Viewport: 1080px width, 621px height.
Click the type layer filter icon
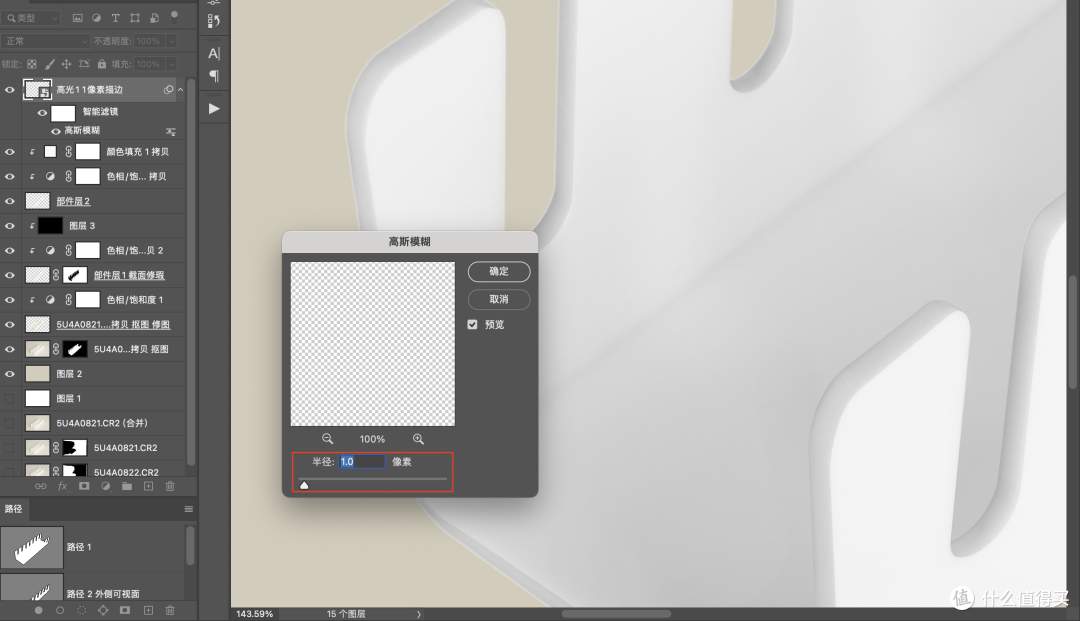[x=115, y=18]
